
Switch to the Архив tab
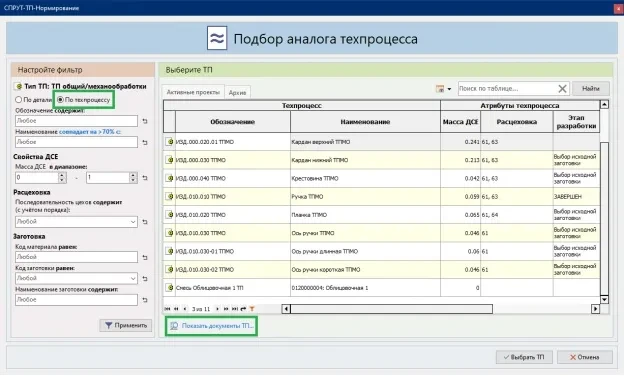pyautogui.click(x=238, y=93)
